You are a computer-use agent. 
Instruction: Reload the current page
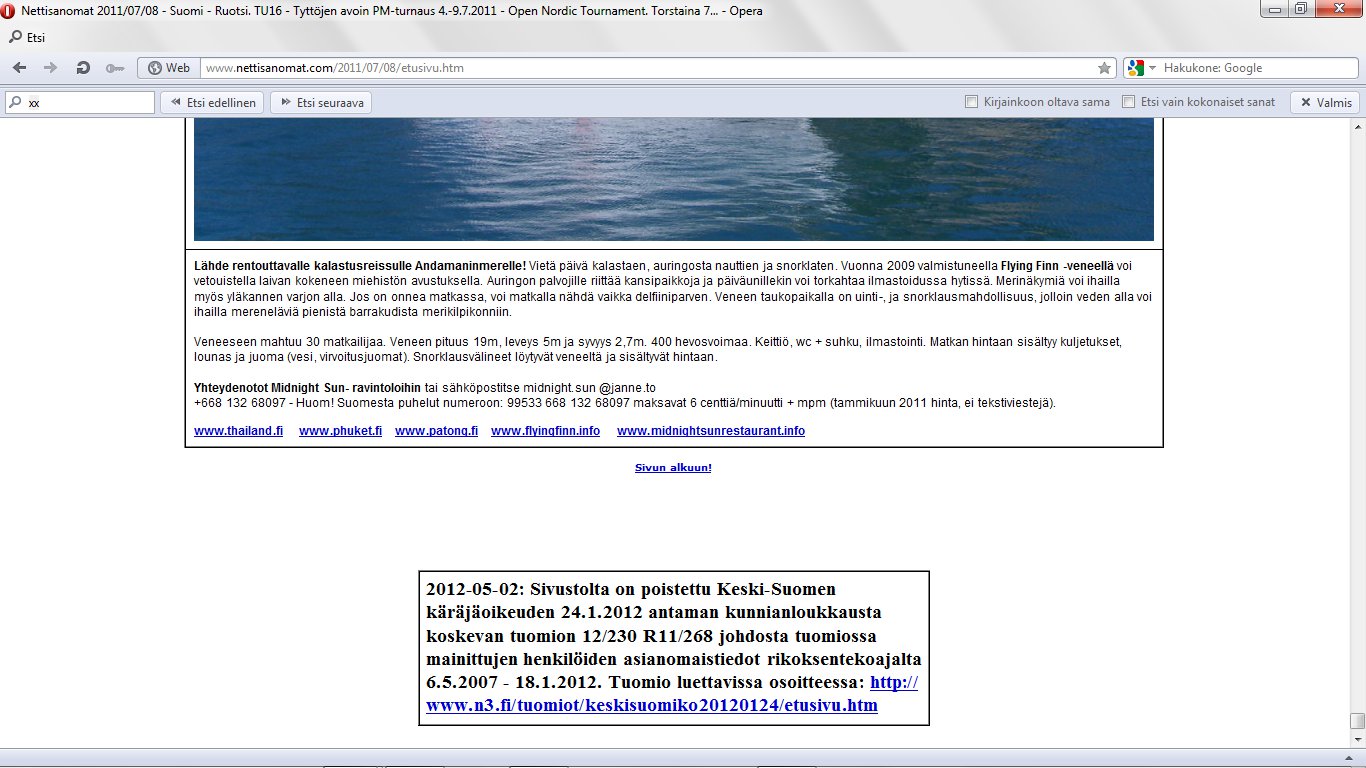pyautogui.click(x=83, y=68)
